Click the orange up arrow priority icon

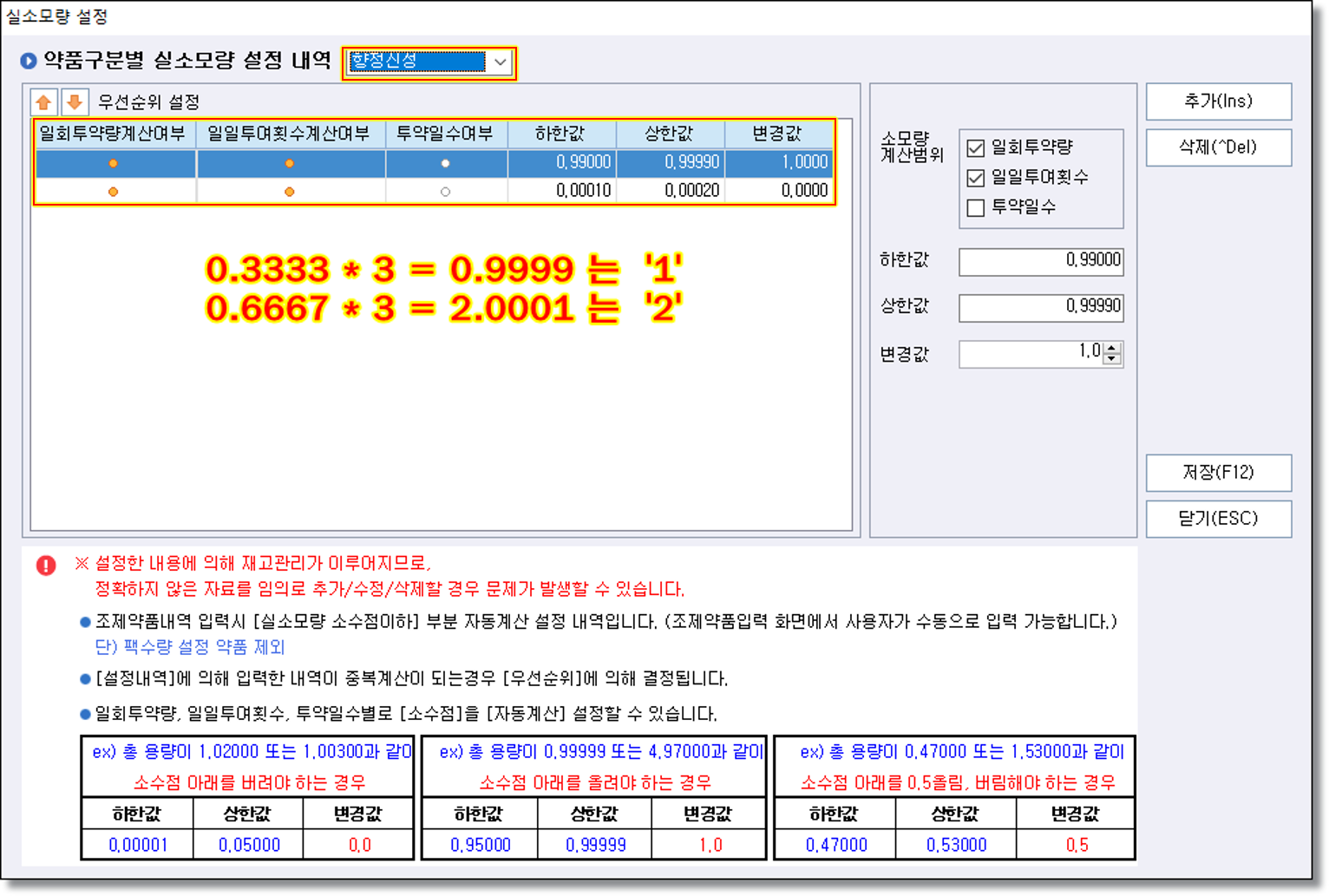click(43, 102)
